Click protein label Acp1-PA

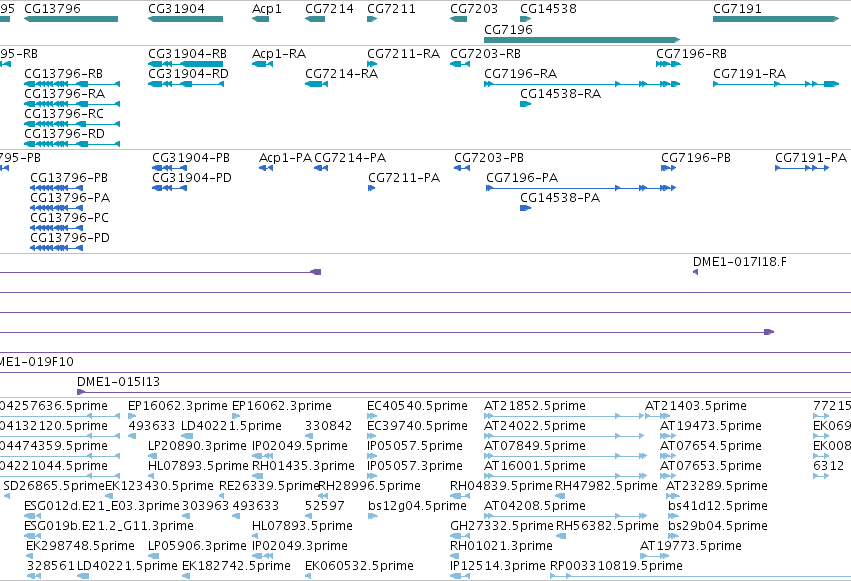pos(285,158)
